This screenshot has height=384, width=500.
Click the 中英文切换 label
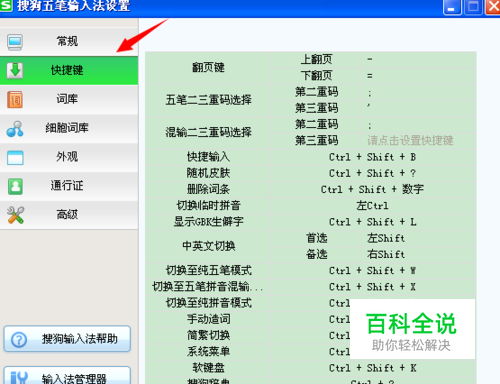point(208,246)
